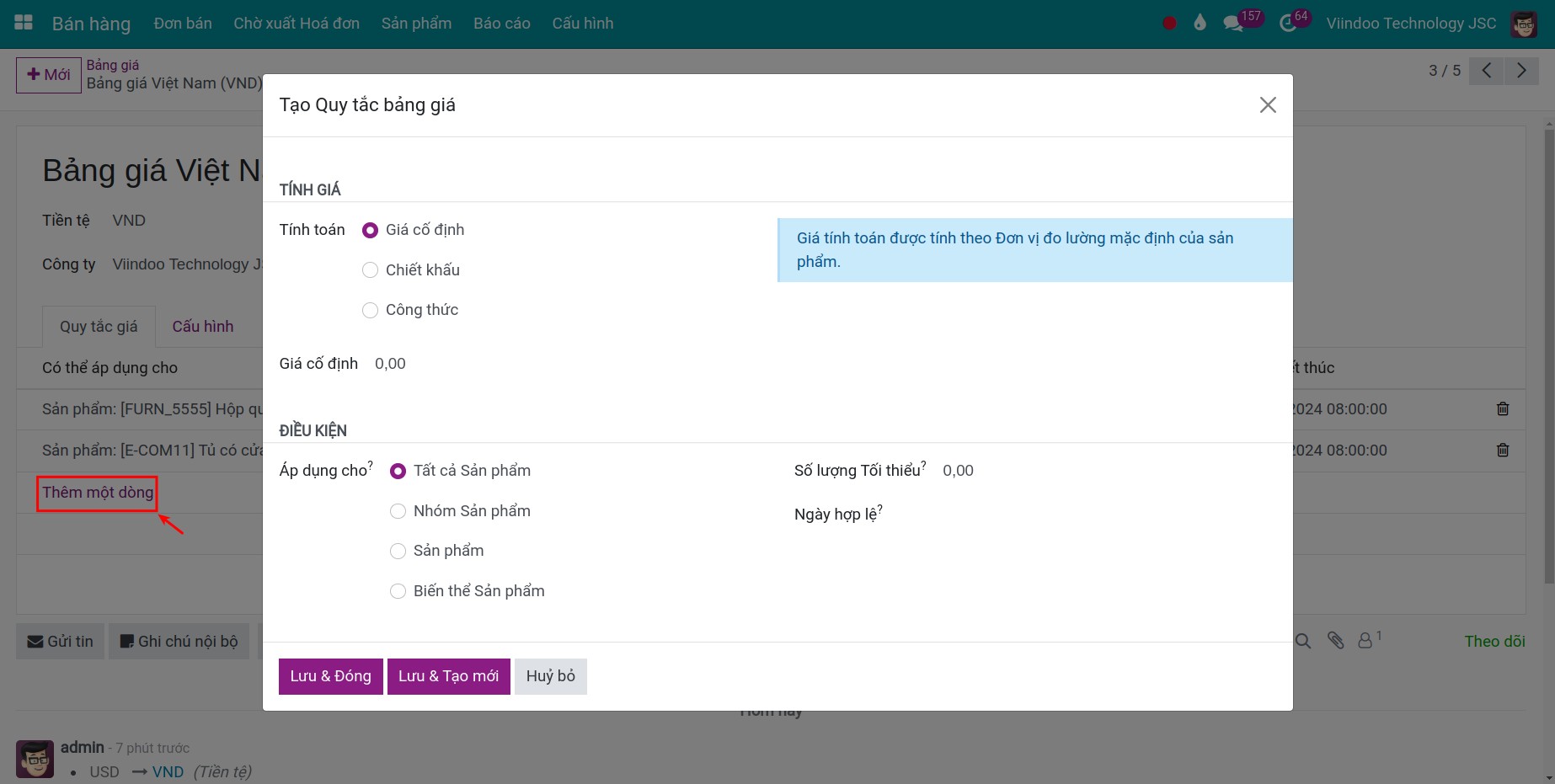This screenshot has height=784, width=1555.
Task: Open Viindoo Technology JSC company switcher
Action: click(x=1411, y=24)
